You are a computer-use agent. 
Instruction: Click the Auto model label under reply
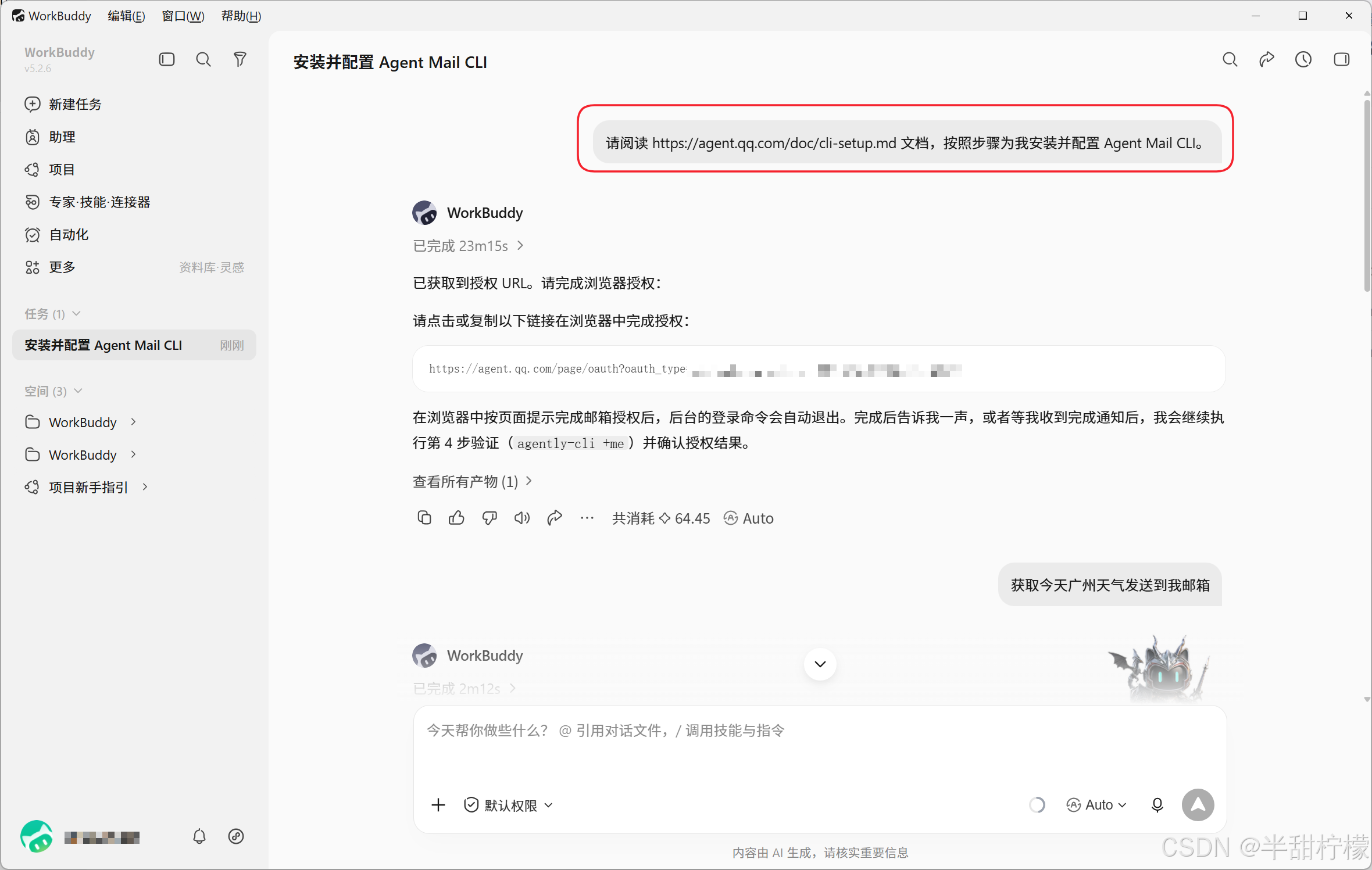[x=749, y=518]
